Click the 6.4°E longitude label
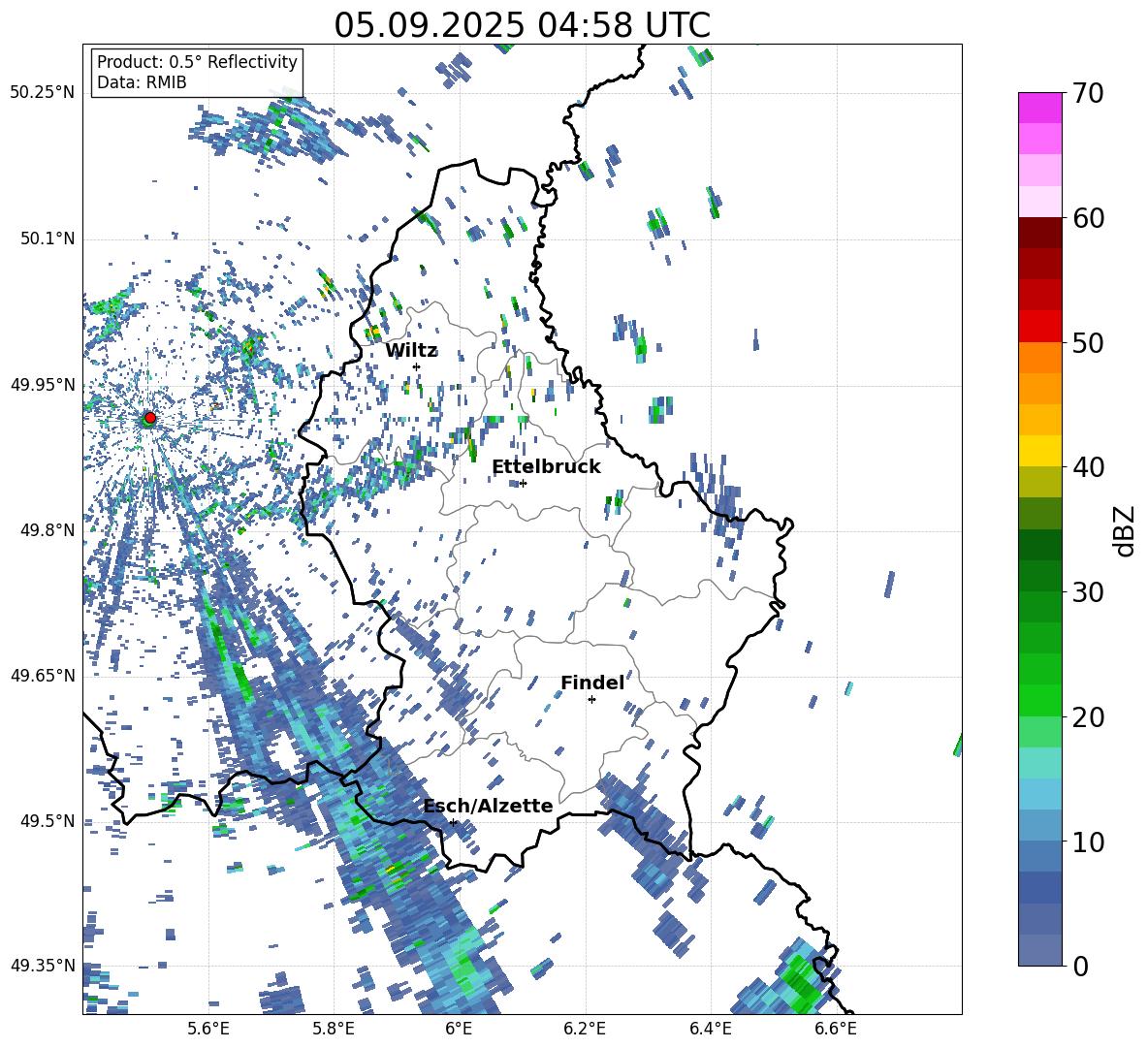Image resolution: width=1148 pixels, height=1048 pixels. [x=710, y=1029]
